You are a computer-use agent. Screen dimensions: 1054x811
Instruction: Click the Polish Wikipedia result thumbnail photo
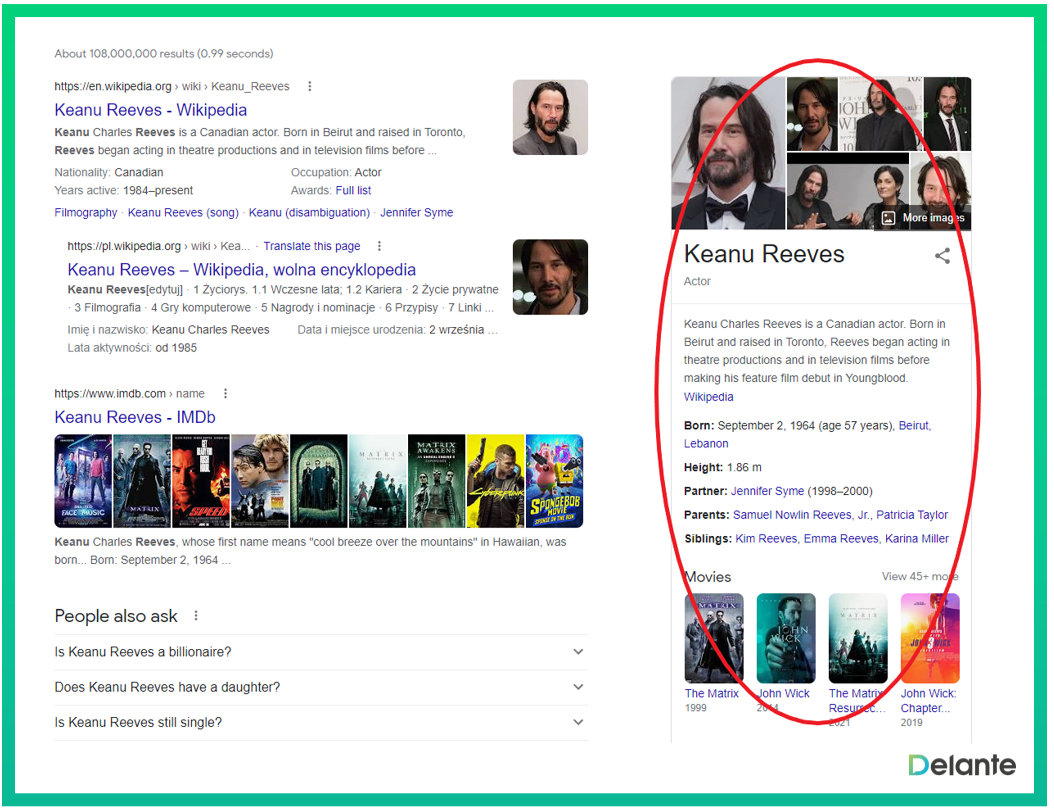tap(550, 277)
